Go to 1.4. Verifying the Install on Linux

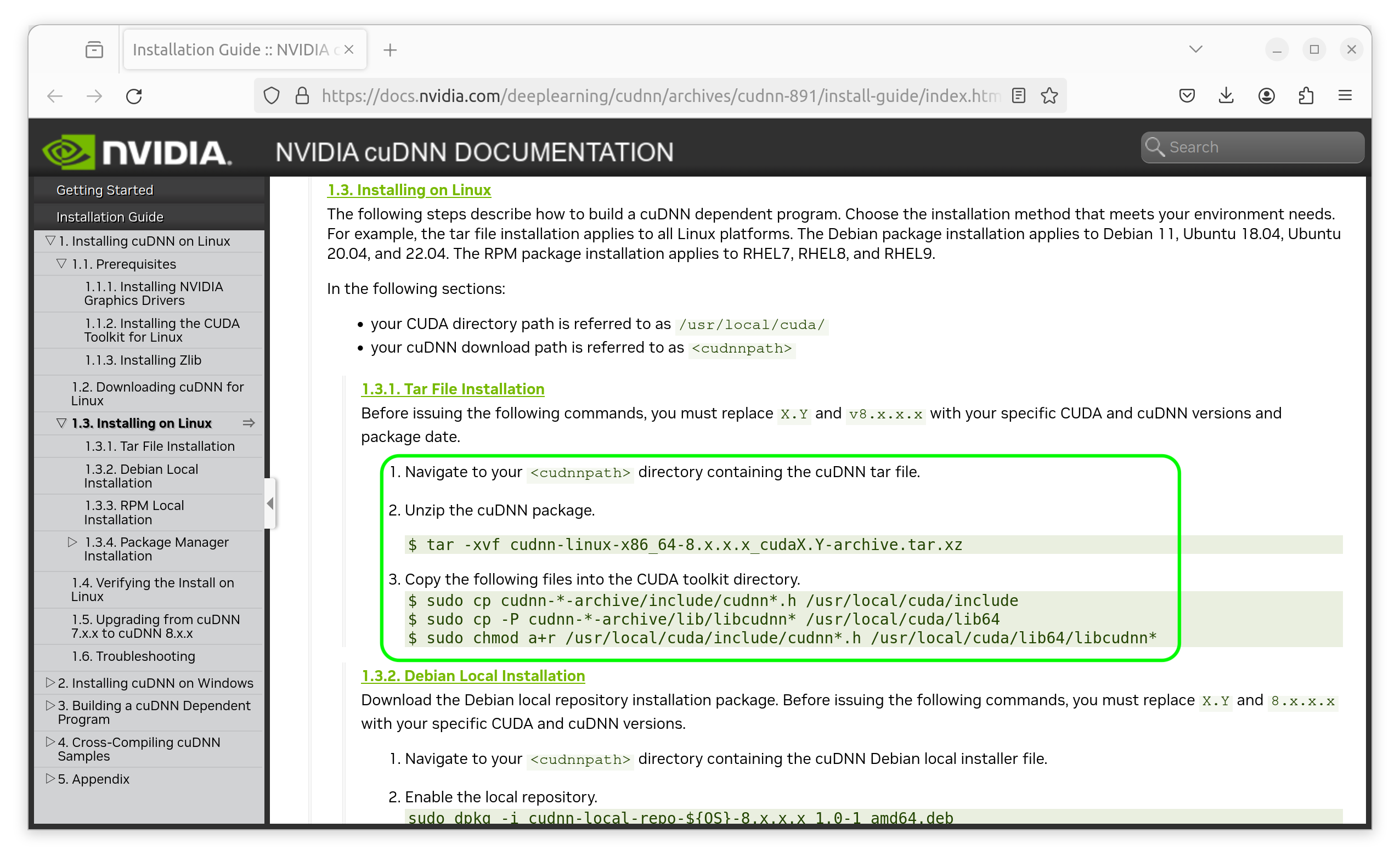[x=153, y=590]
